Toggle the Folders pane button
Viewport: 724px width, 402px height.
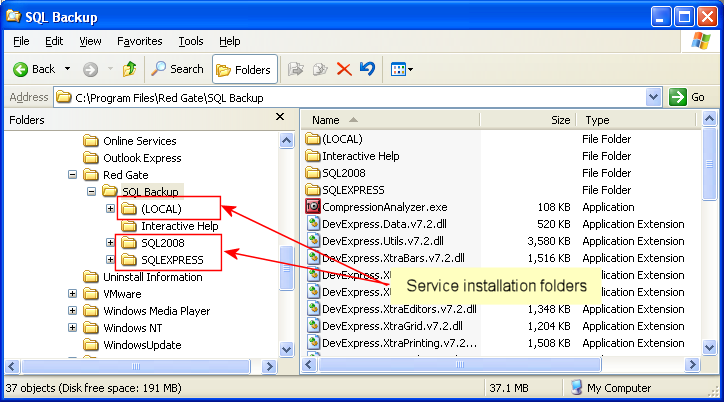[x=243, y=69]
